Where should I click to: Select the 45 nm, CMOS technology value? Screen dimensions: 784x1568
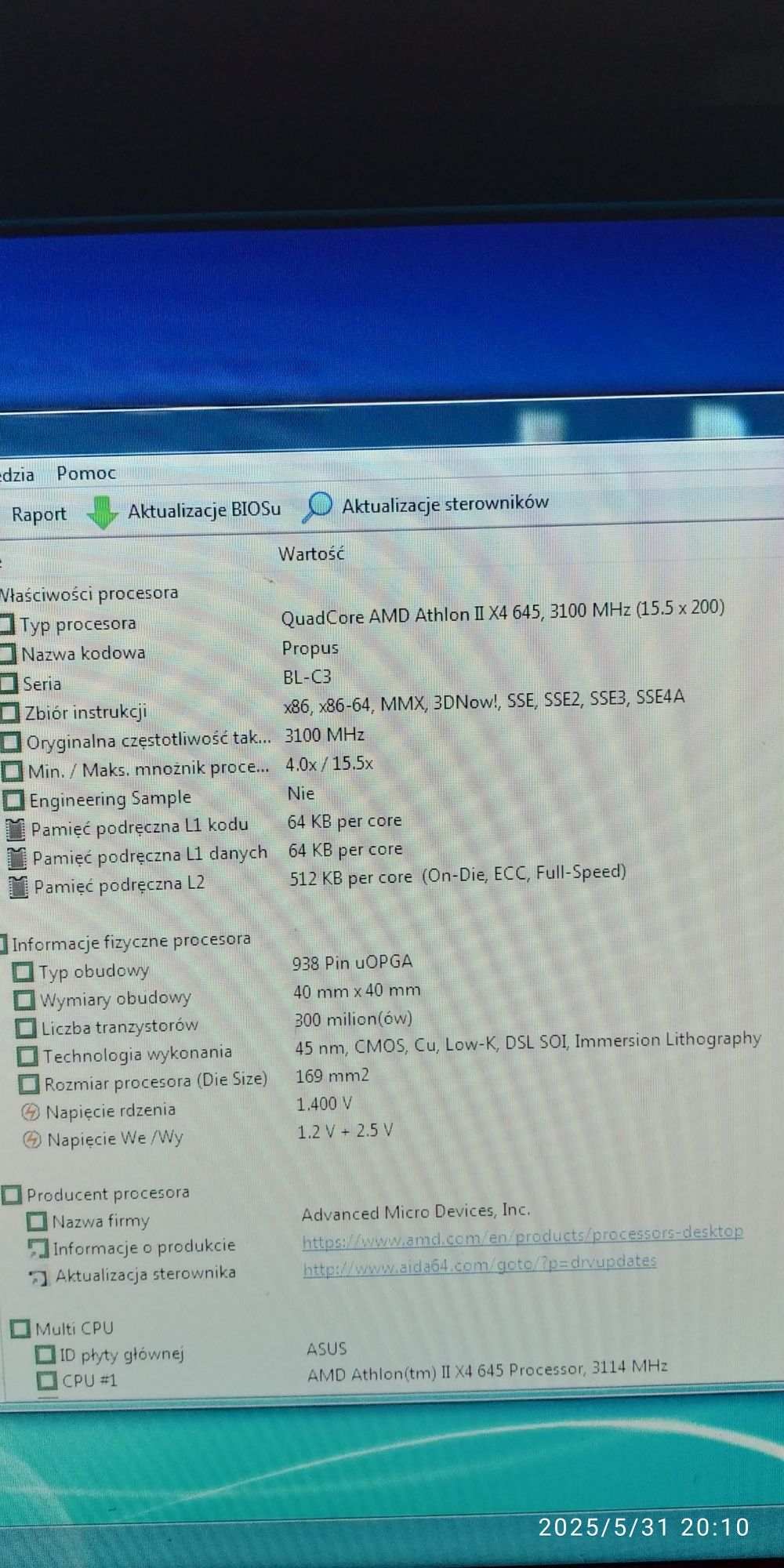528,1044
